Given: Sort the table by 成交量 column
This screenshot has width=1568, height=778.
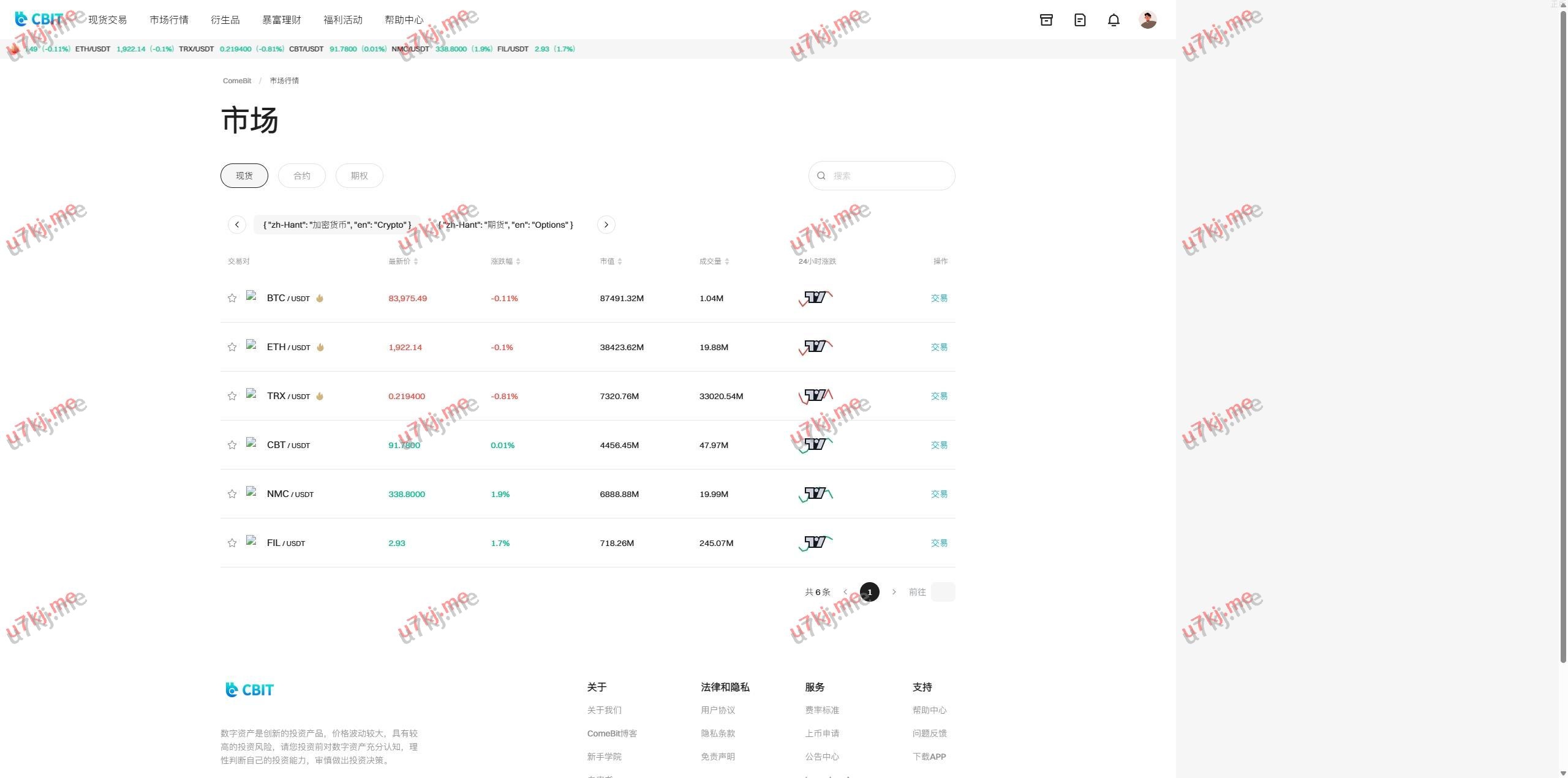Looking at the screenshot, I should click(x=714, y=261).
